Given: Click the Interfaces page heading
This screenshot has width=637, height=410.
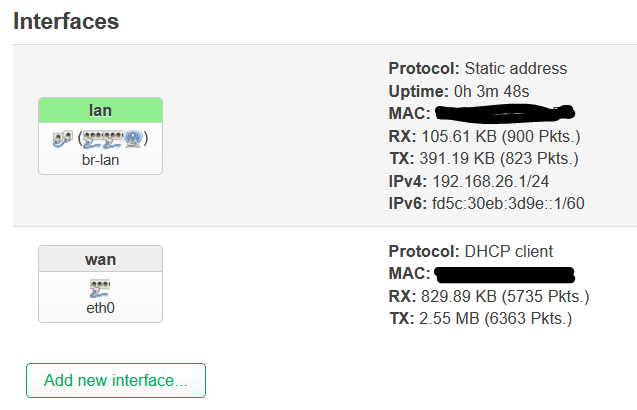Looking at the screenshot, I should [x=66, y=21].
